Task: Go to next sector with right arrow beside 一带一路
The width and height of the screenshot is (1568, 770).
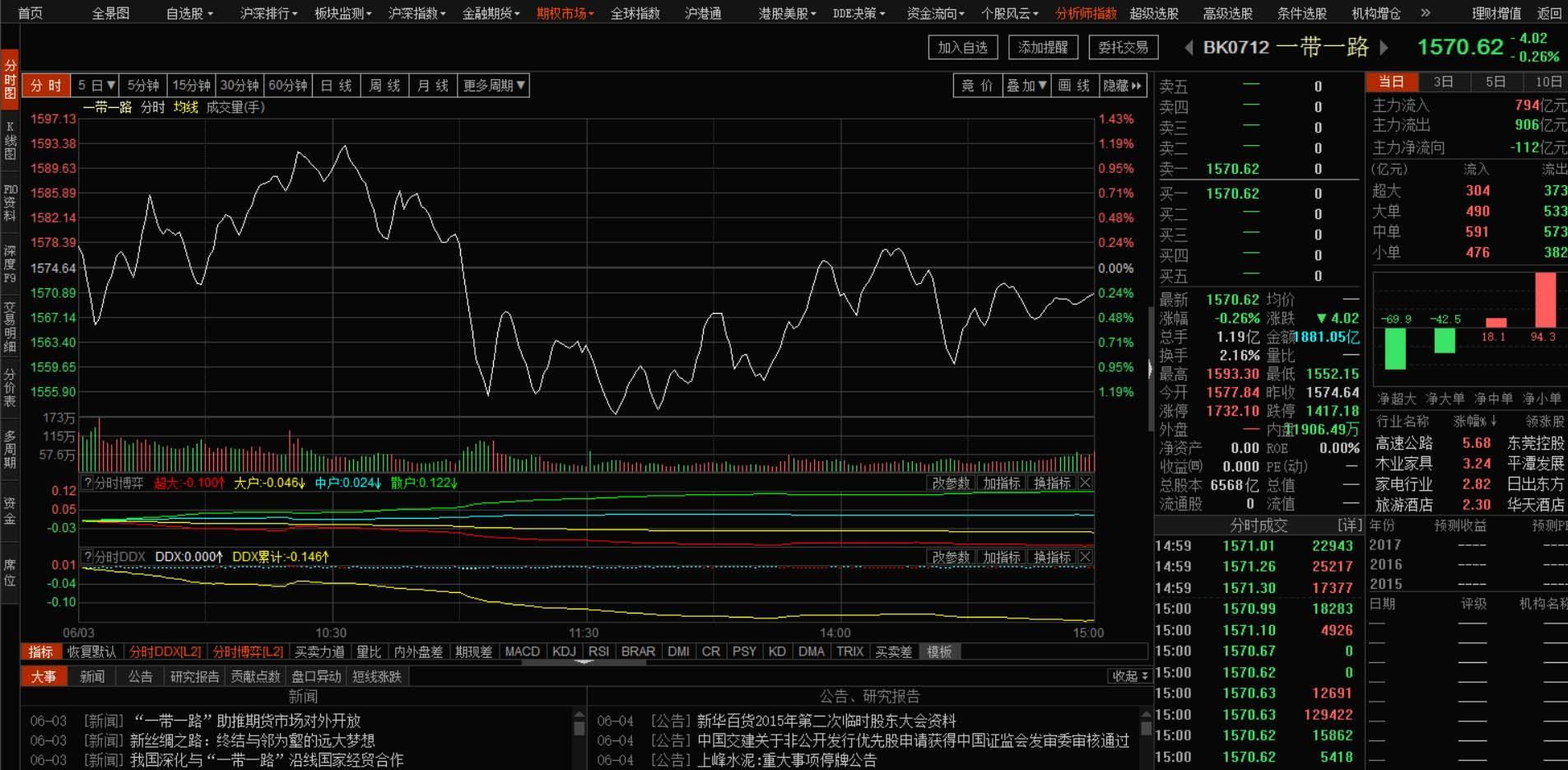Action: (1384, 48)
